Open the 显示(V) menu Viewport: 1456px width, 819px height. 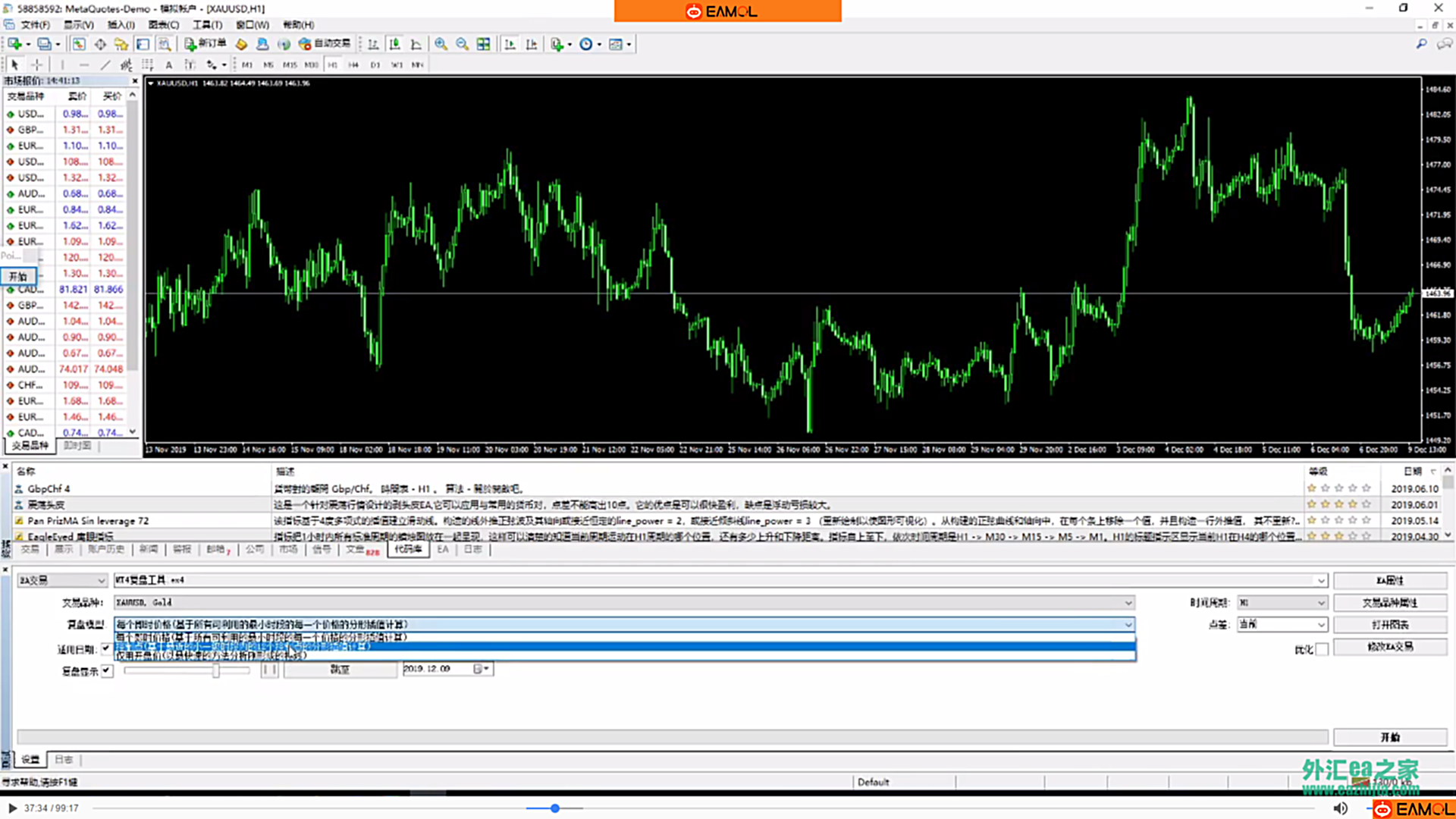78,25
